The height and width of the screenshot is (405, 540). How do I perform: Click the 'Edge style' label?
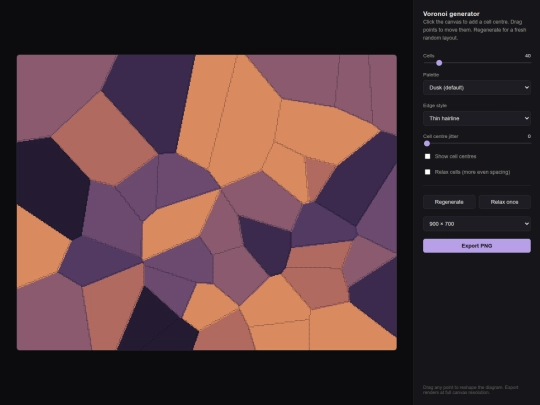click(x=435, y=105)
